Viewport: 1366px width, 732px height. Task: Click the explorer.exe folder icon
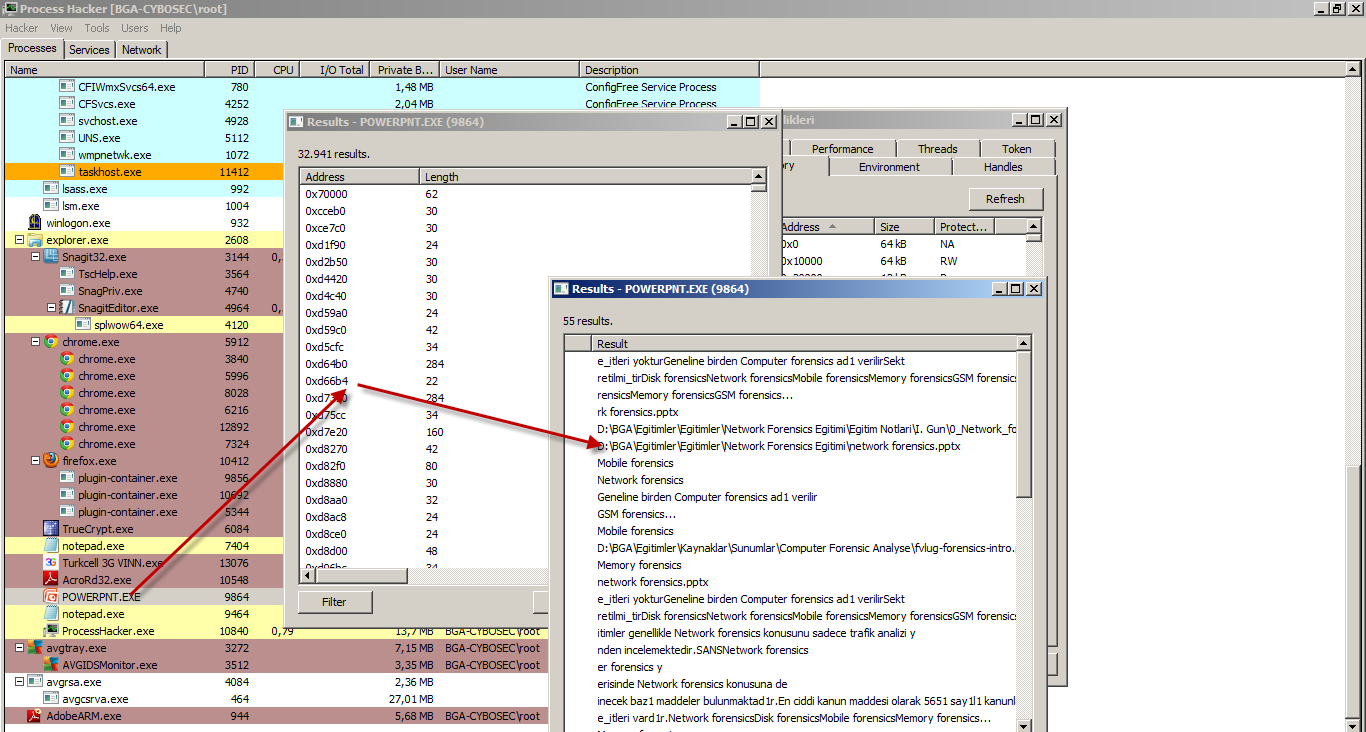pyautogui.click(x=35, y=240)
